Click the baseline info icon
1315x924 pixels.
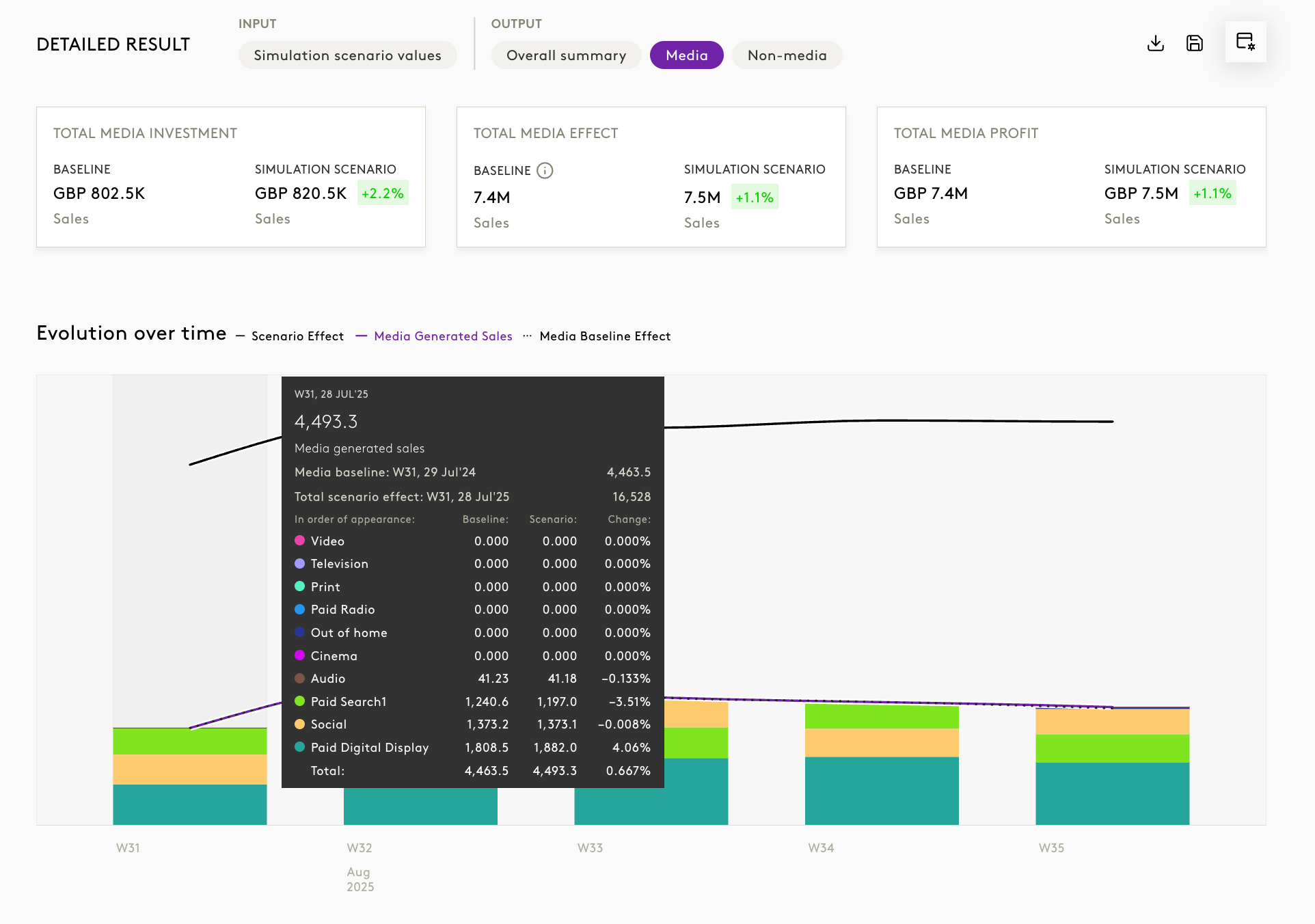(x=545, y=170)
